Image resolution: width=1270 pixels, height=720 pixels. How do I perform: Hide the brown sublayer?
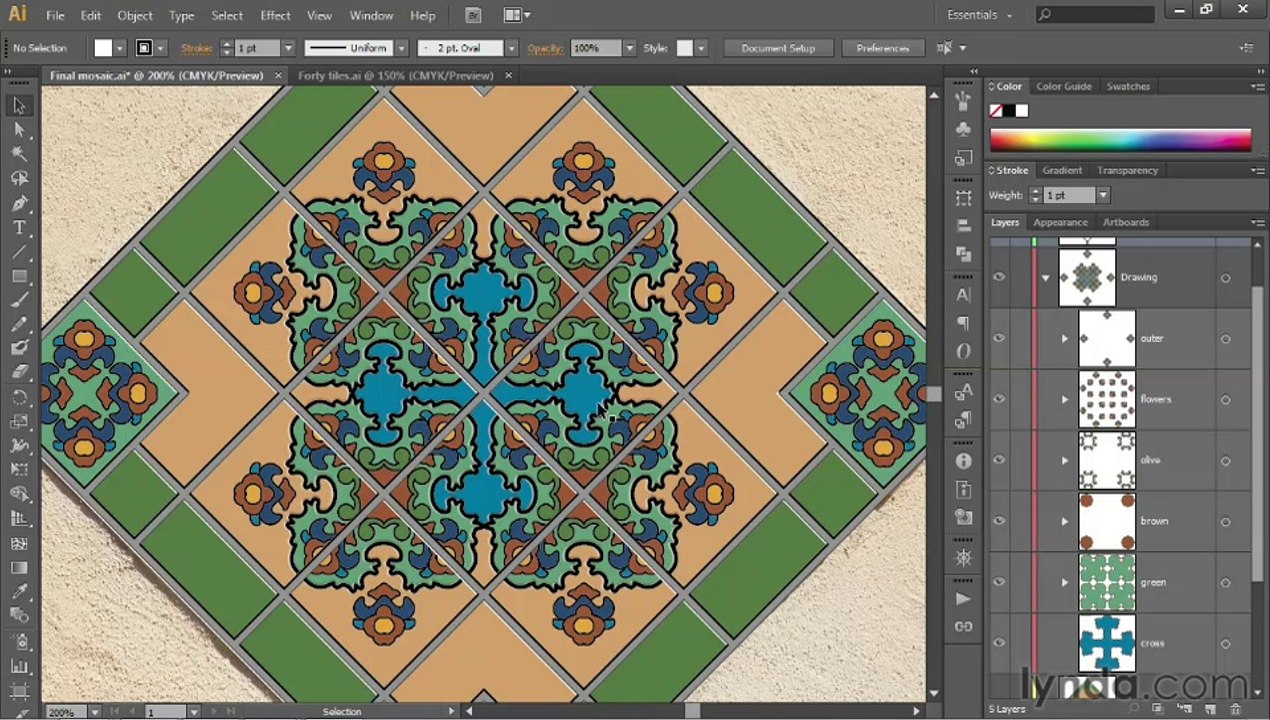(x=999, y=521)
